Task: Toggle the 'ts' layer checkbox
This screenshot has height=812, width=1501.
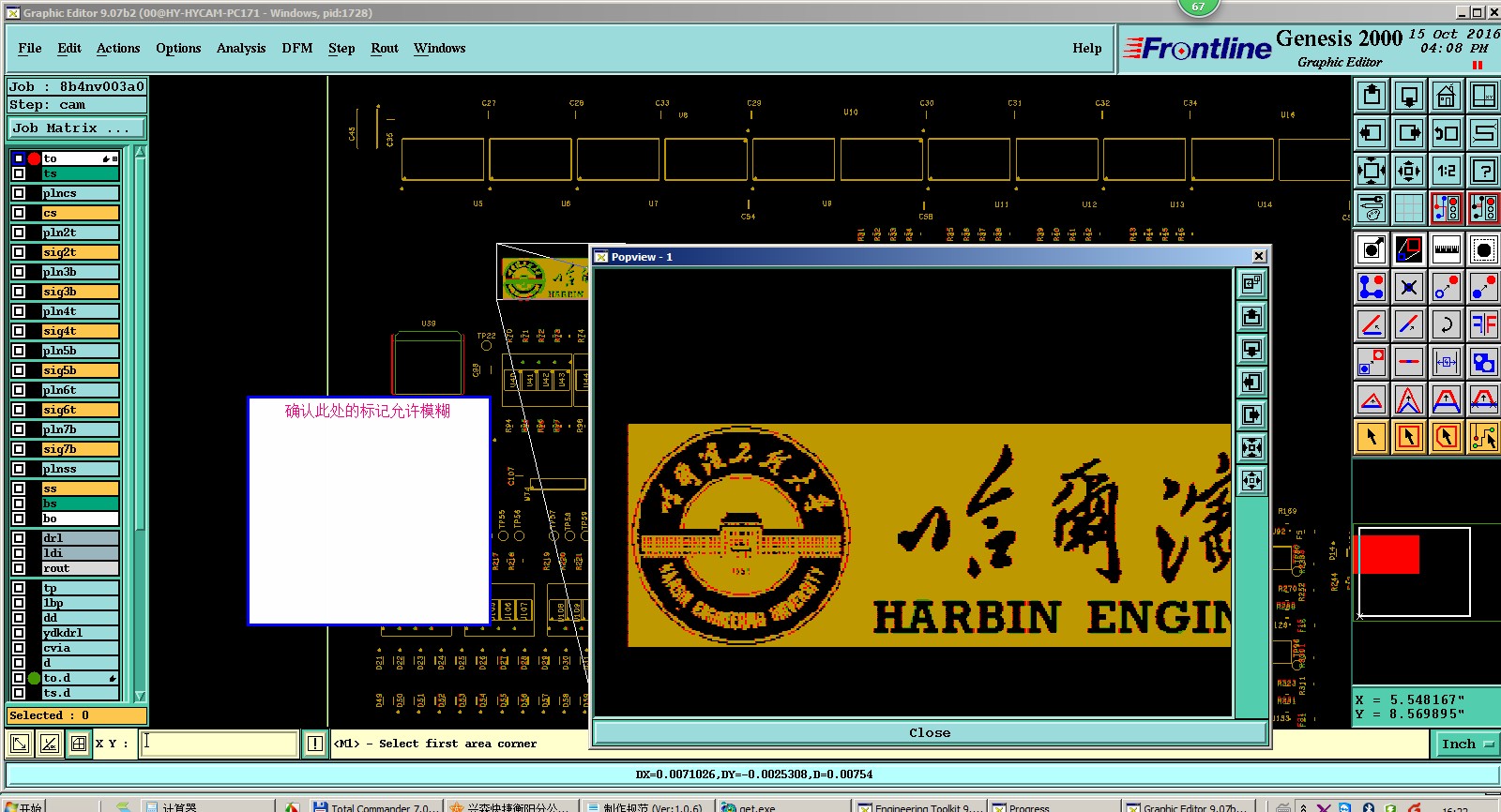Action: tap(19, 173)
